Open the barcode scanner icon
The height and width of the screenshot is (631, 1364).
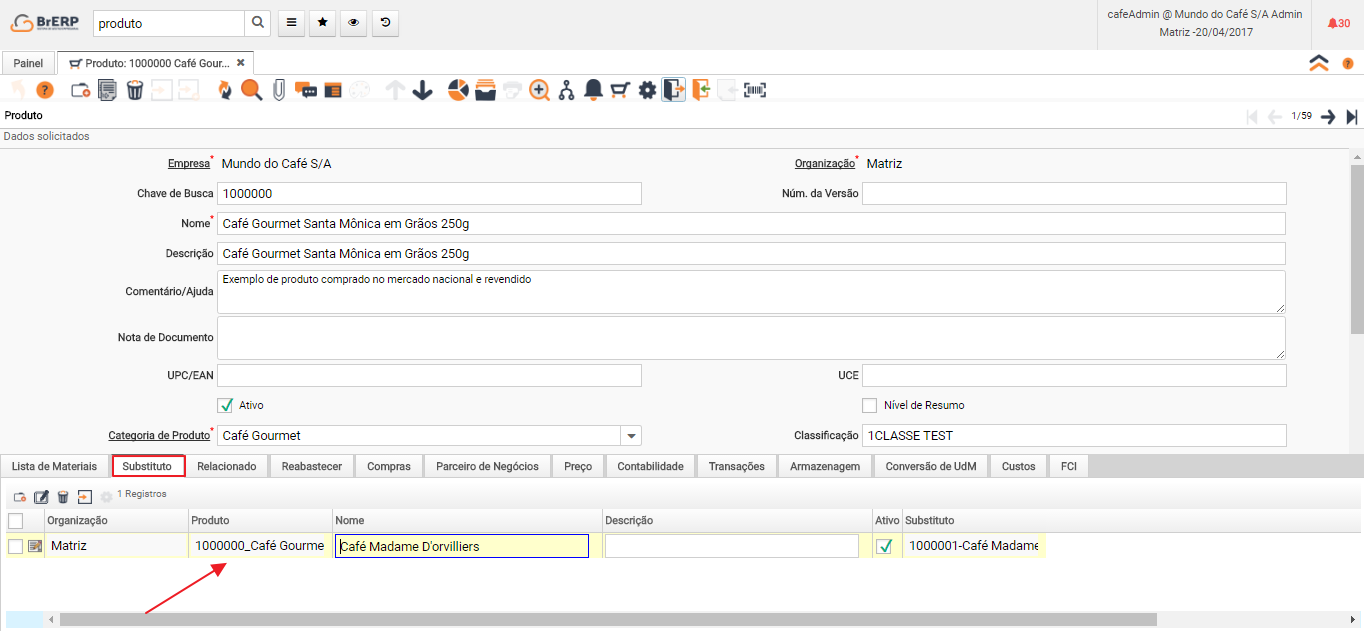pos(755,90)
